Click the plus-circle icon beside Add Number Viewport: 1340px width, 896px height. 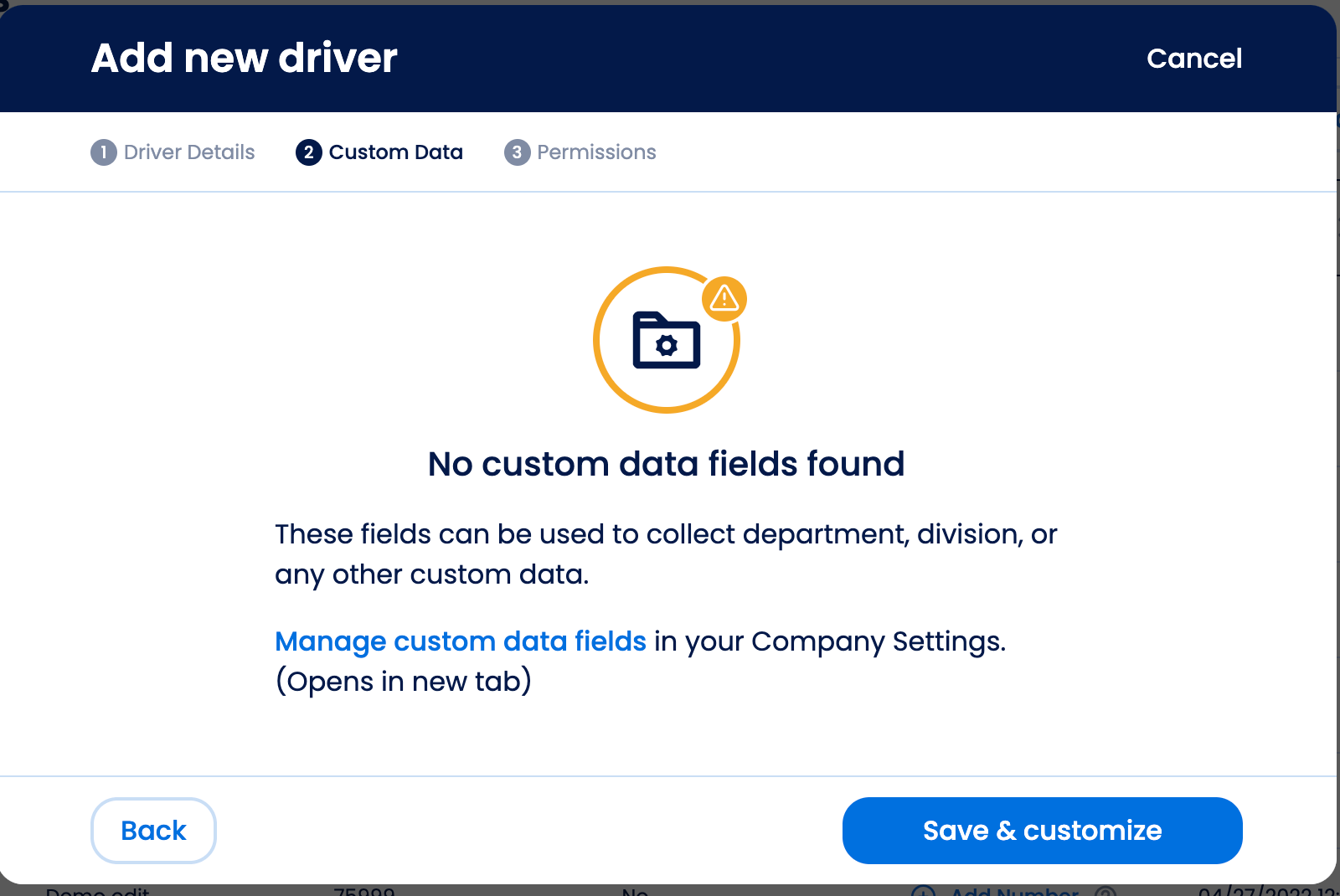pyautogui.click(x=924, y=893)
